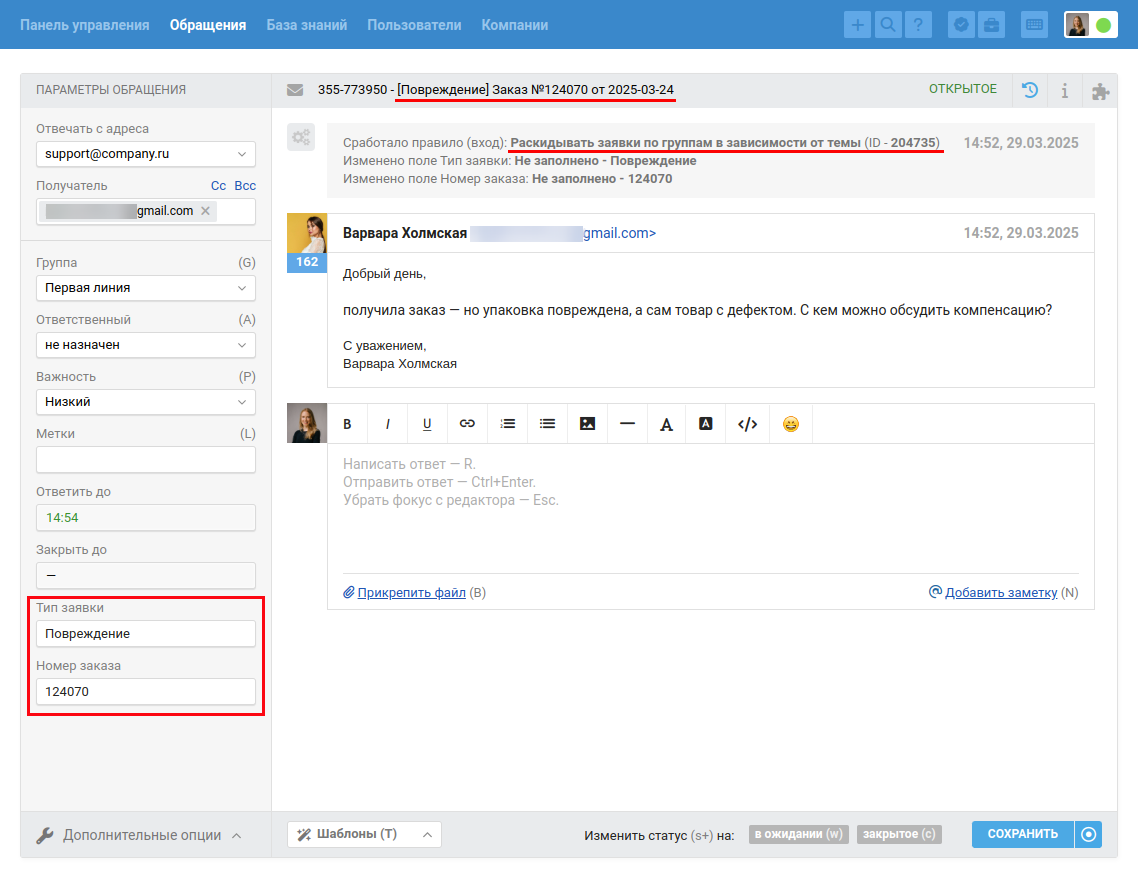
Task: Toggle bold formatting in editor
Action: click(348, 423)
